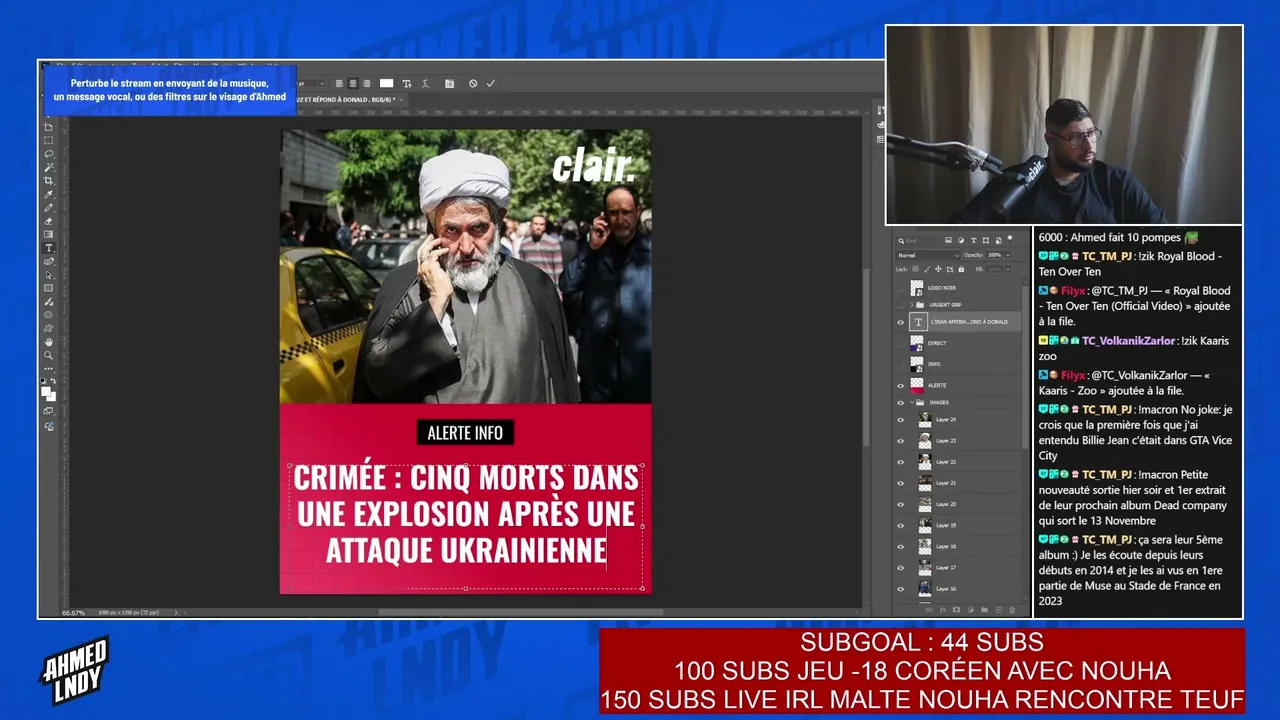Image resolution: width=1280 pixels, height=720 pixels.
Task: Open the layer Fill dropdown
Action: 1006,269
